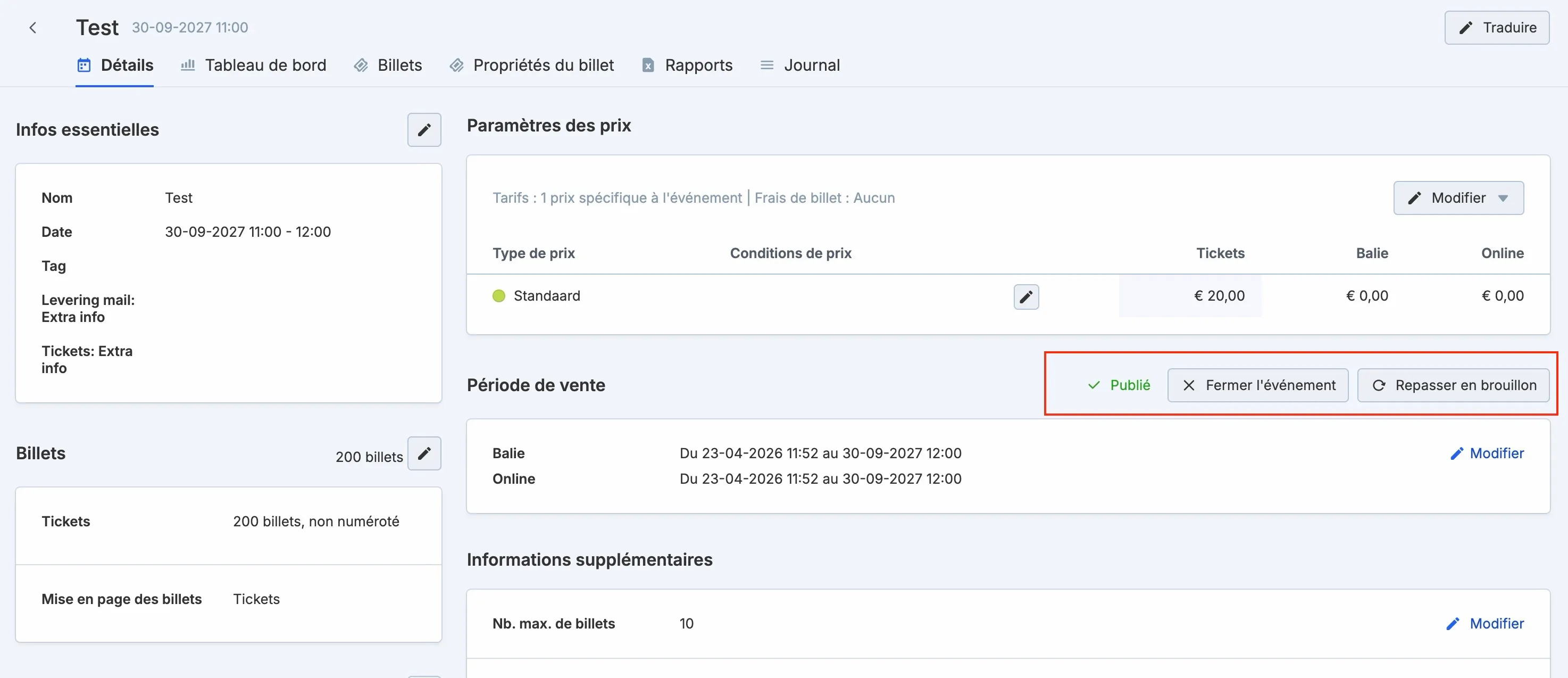Click Fermer l'événement button
1568x678 pixels.
[1257, 385]
